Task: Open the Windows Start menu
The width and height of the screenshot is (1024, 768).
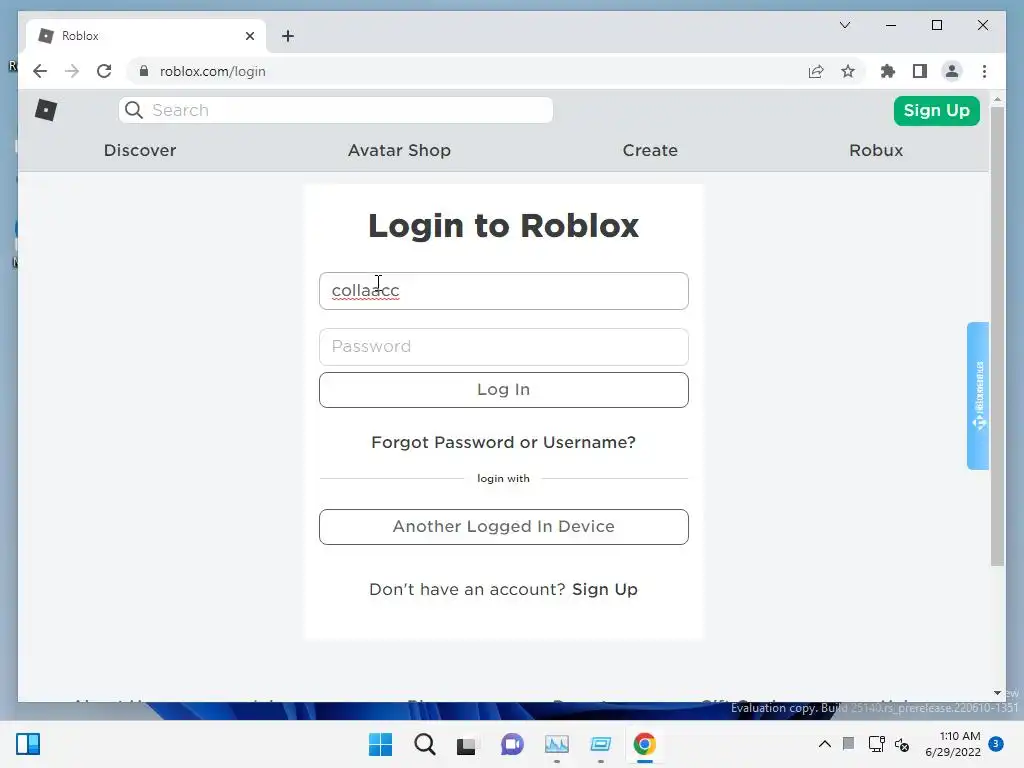Action: tap(381, 744)
